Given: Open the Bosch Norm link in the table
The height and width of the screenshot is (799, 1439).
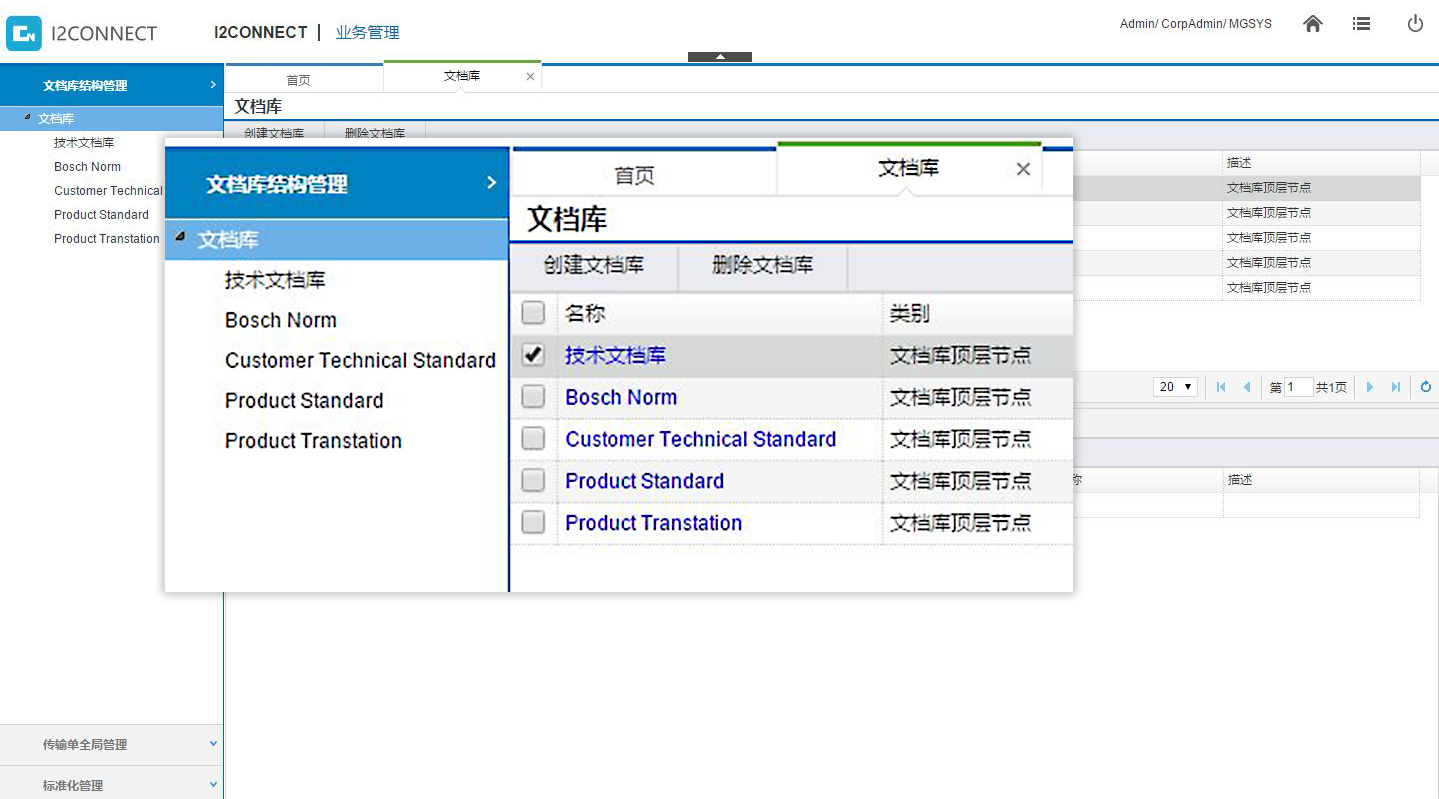Looking at the screenshot, I should (621, 397).
